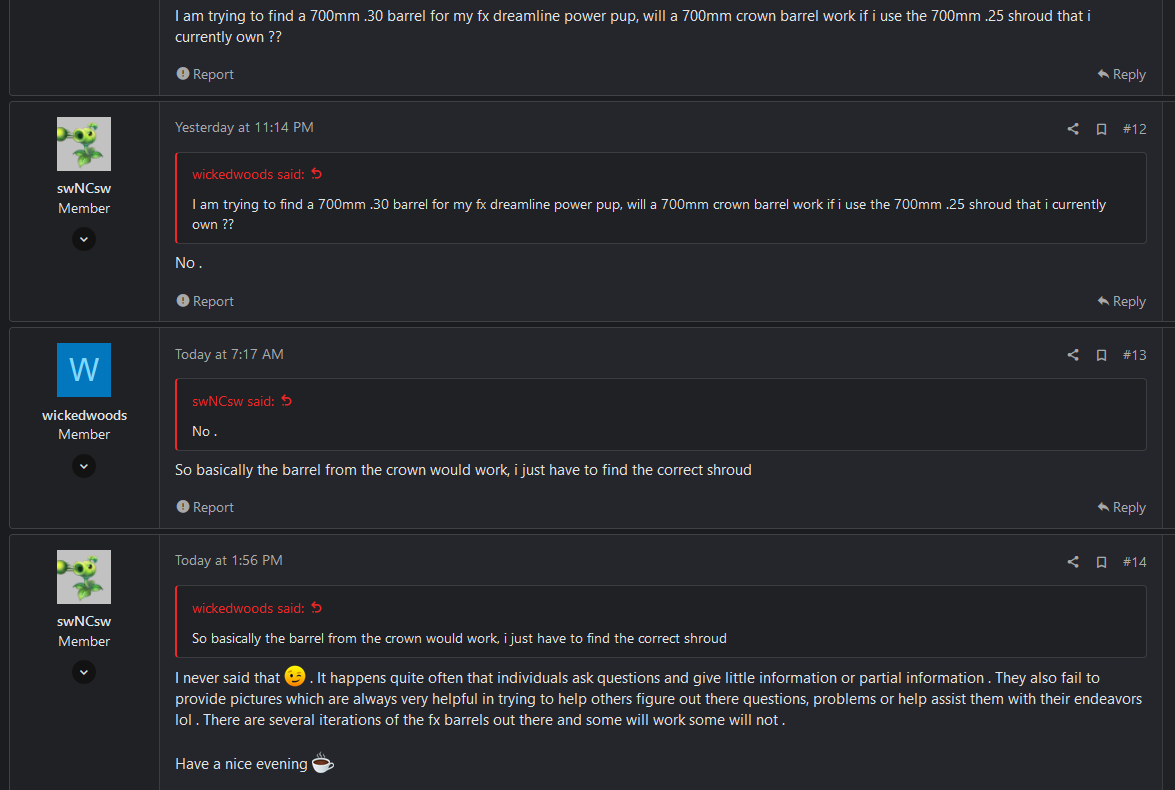This screenshot has width=1175, height=790.
Task: Bookmark post #14
Action: click(x=1101, y=562)
